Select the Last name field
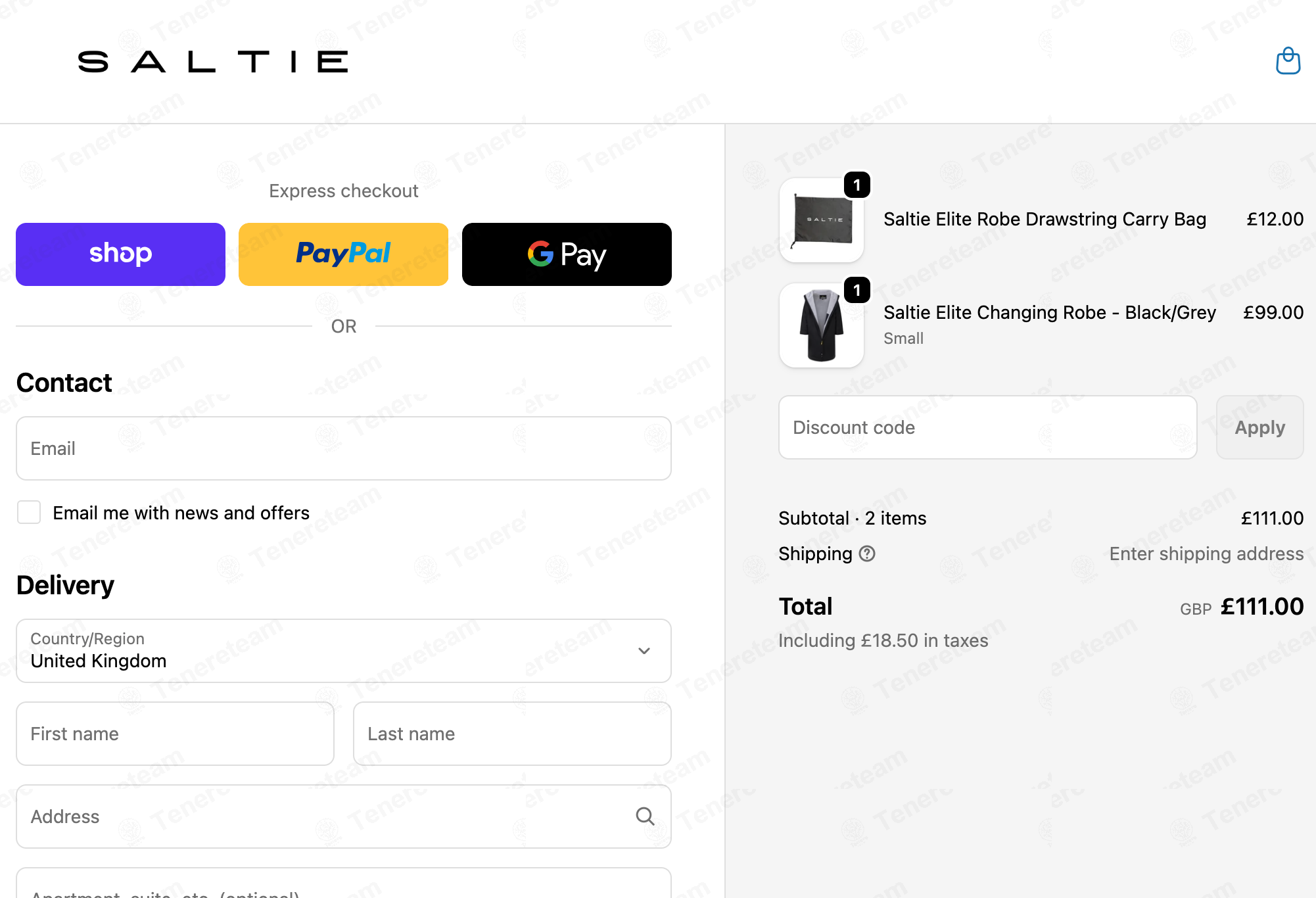Image resolution: width=1316 pixels, height=898 pixels. tap(512, 734)
